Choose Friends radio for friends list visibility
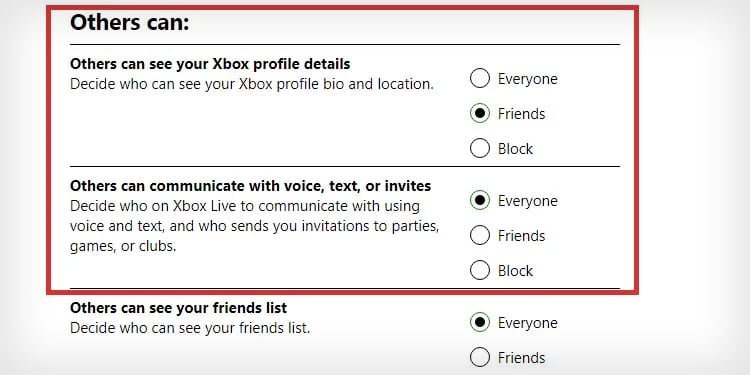Viewport: 750px width, 375px height. (x=480, y=357)
